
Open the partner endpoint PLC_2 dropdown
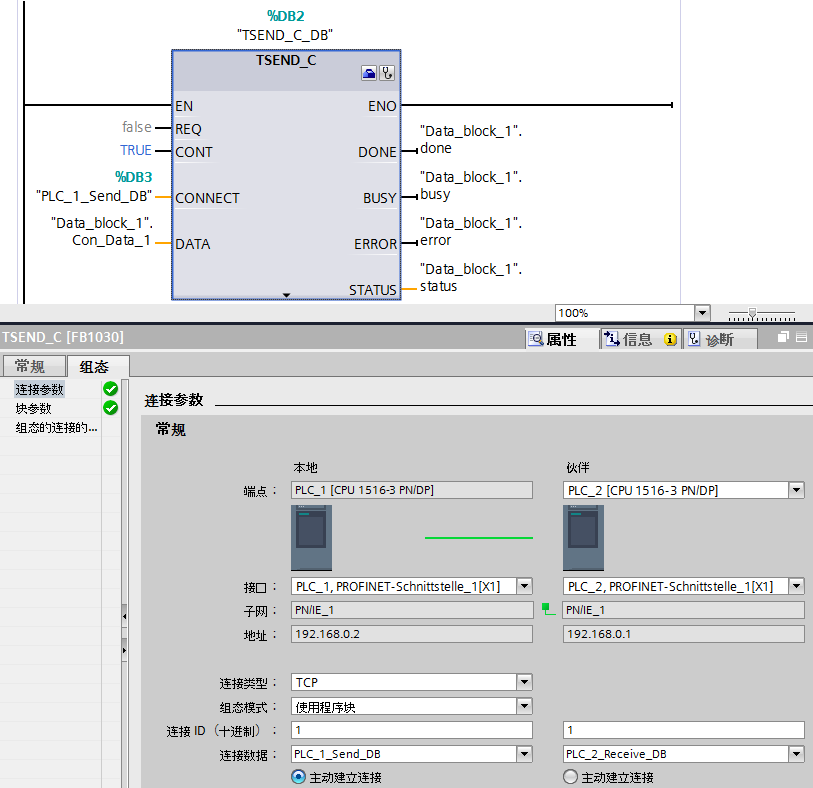(796, 490)
